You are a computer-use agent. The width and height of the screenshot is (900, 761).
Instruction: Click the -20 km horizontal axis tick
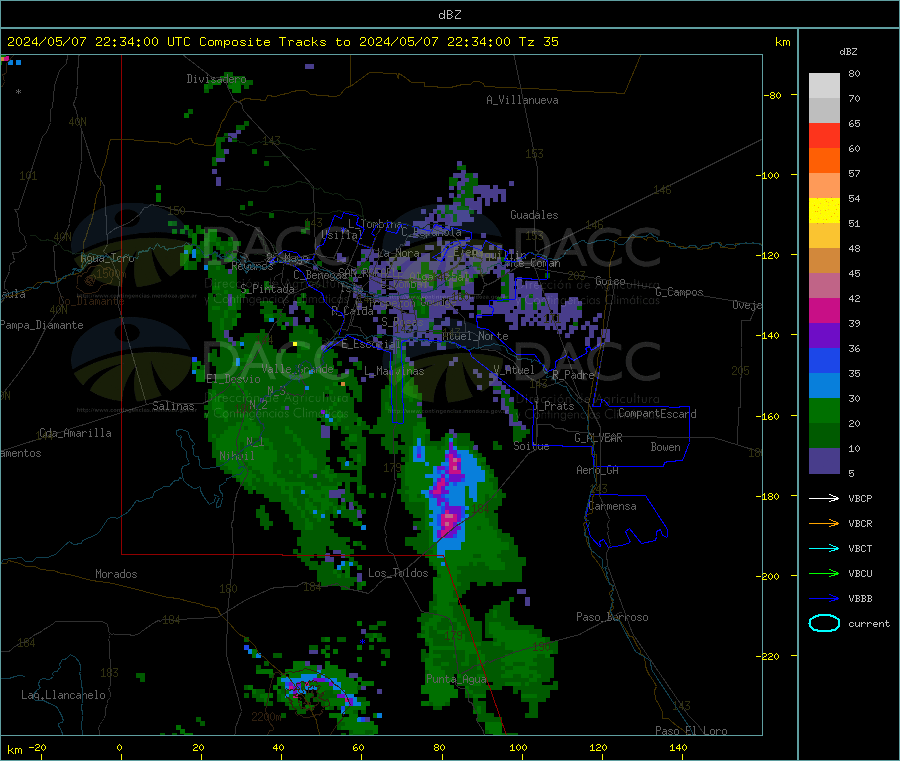(x=38, y=747)
